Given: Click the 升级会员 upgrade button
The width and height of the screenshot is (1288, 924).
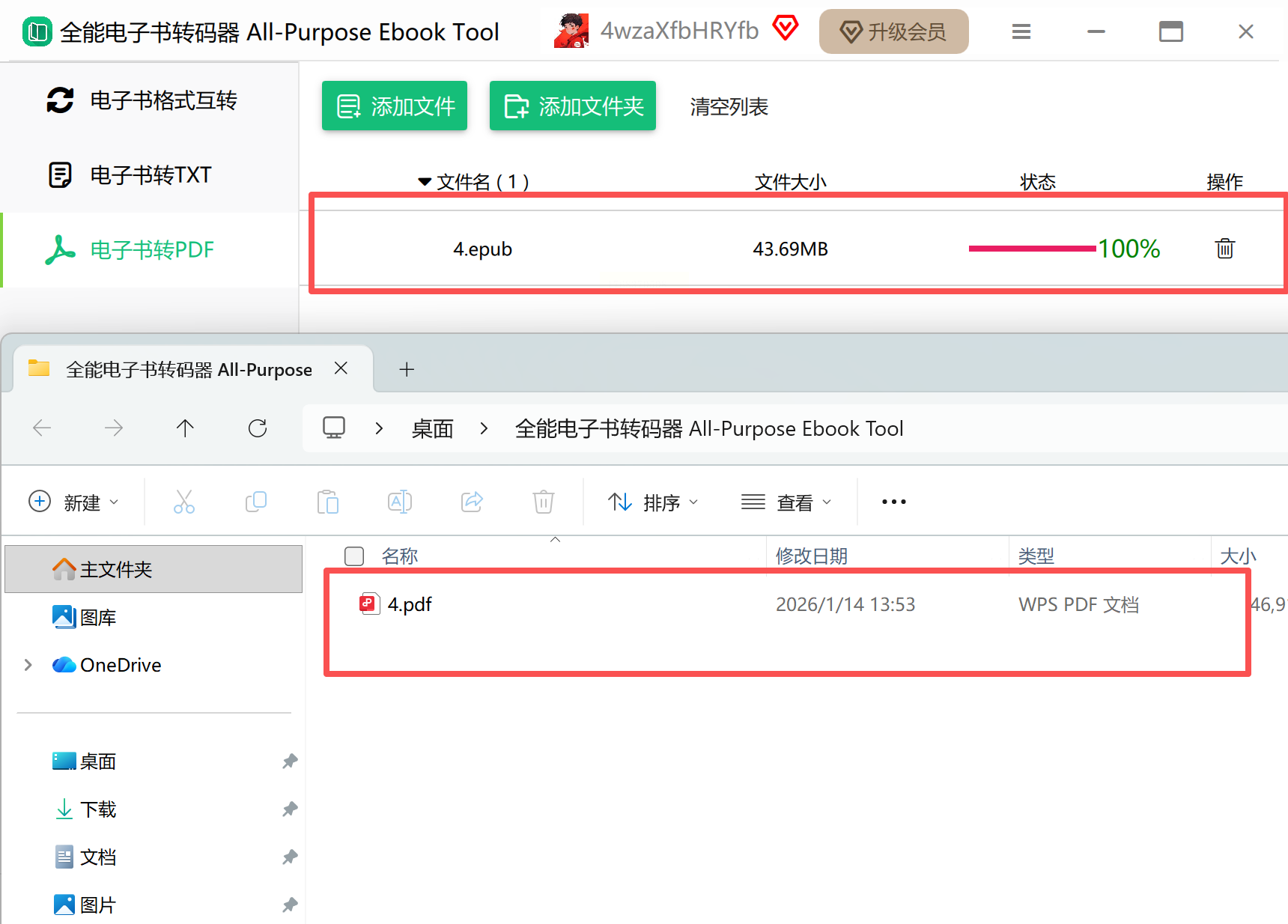Looking at the screenshot, I should click(894, 31).
